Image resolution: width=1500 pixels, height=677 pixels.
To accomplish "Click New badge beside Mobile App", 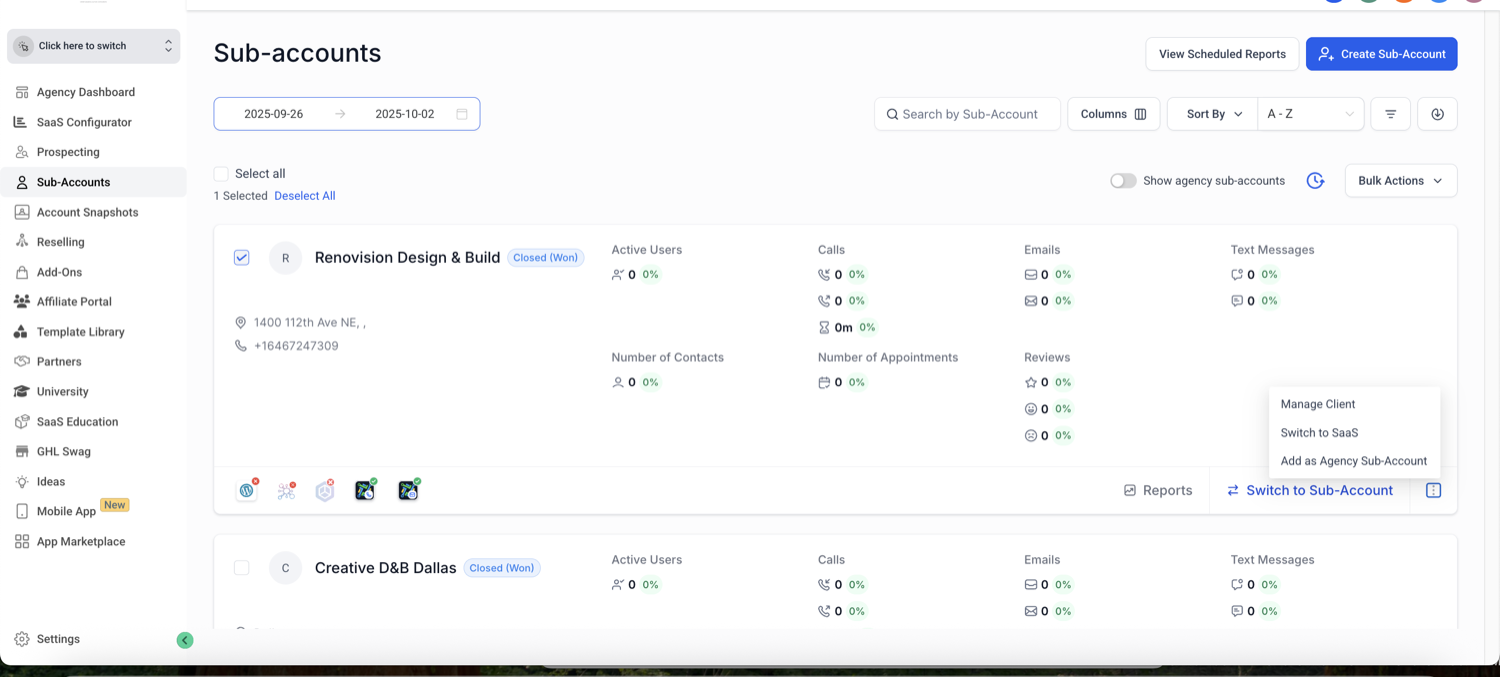I will 115,505.
